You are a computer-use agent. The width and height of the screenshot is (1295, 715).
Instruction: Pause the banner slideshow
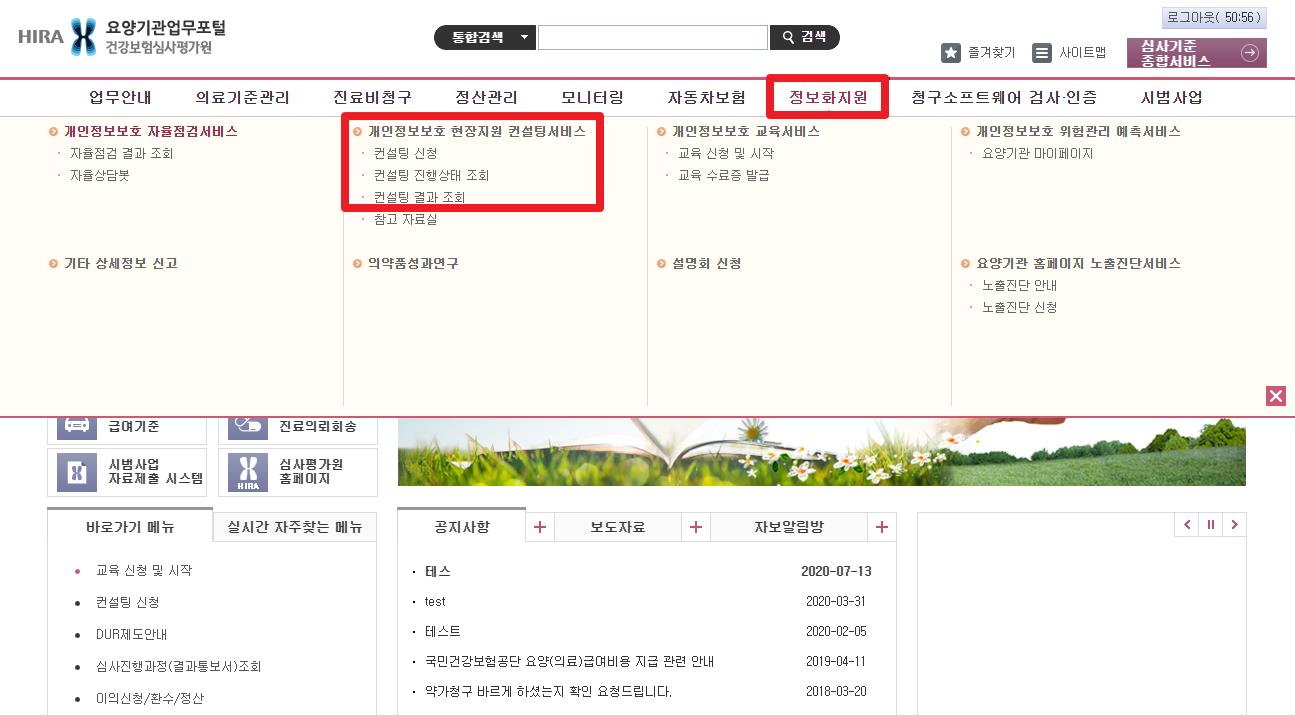pos(1211,525)
